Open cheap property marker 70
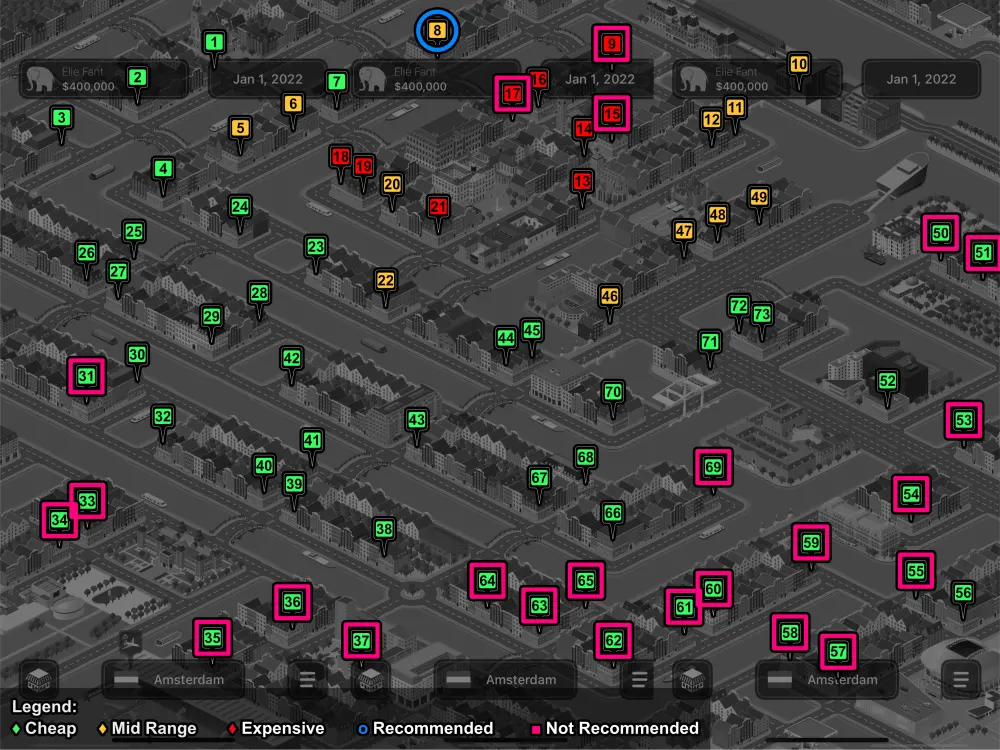The width and height of the screenshot is (1000, 750). click(613, 392)
